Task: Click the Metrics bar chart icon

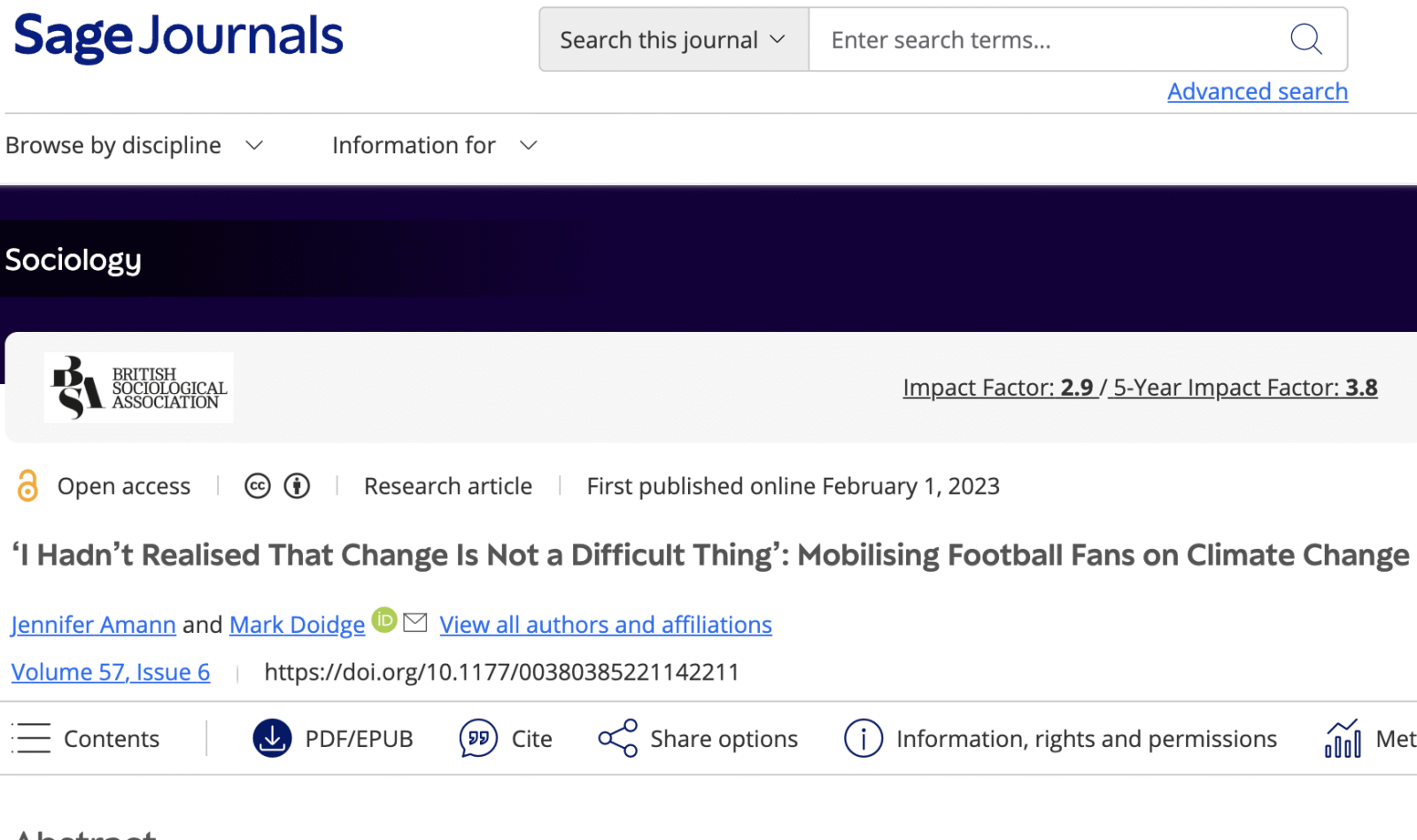Action: point(1343,738)
